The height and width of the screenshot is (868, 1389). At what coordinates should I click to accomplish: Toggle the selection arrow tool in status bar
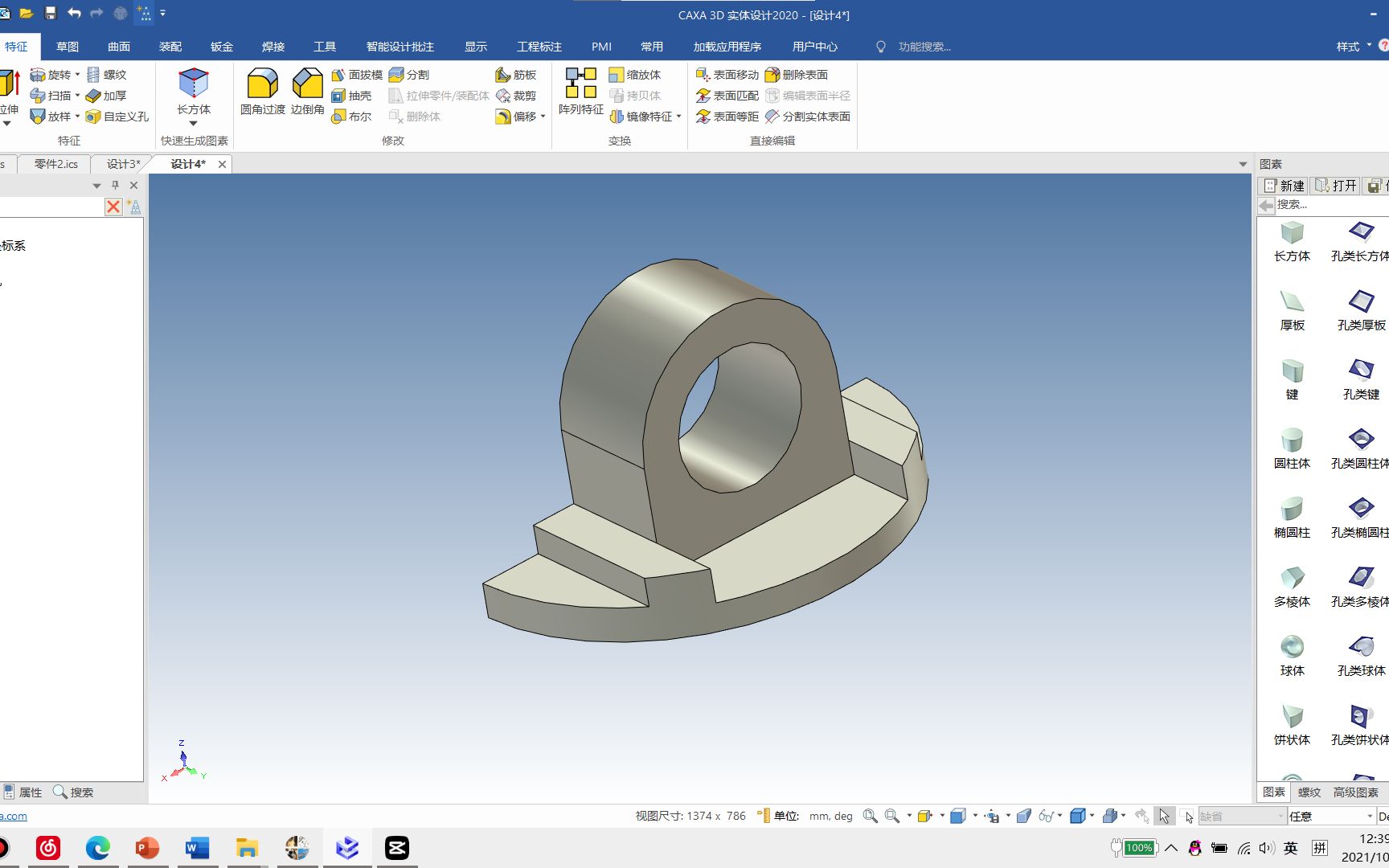(x=1164, y=816)
